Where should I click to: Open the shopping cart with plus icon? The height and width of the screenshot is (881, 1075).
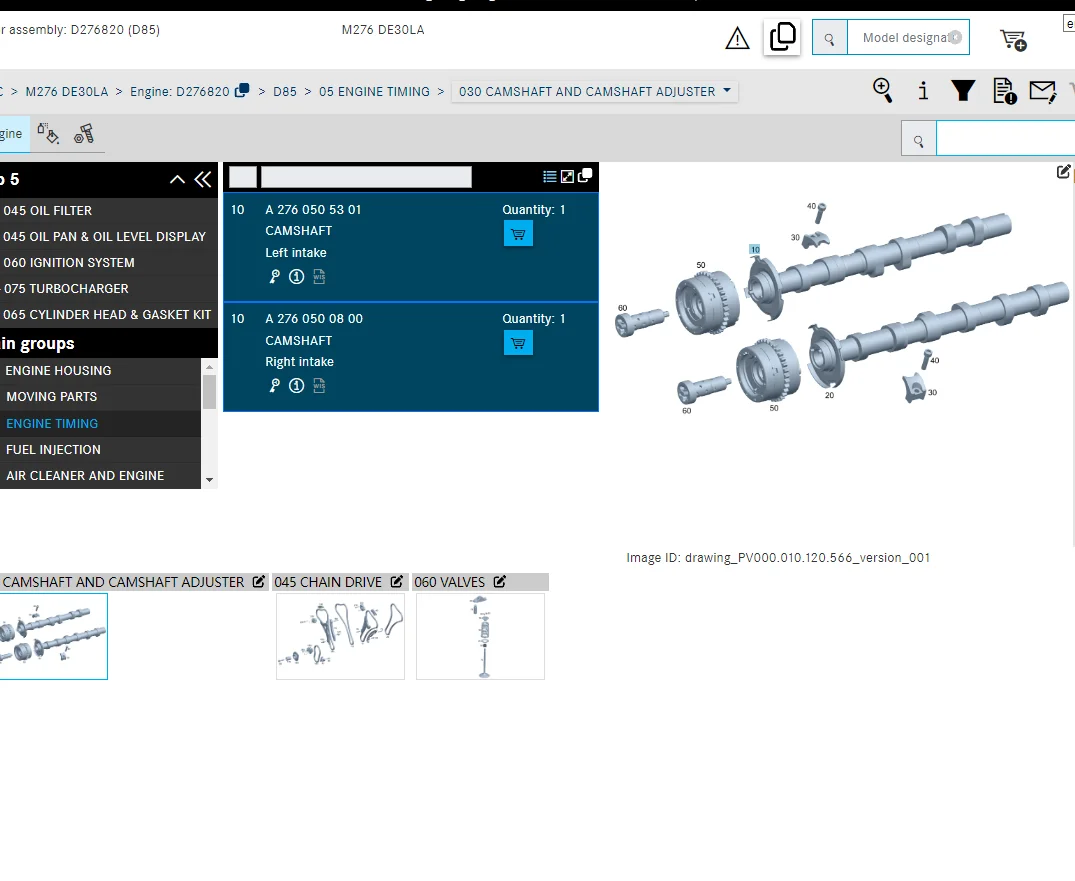click(x=1013, y=40)
